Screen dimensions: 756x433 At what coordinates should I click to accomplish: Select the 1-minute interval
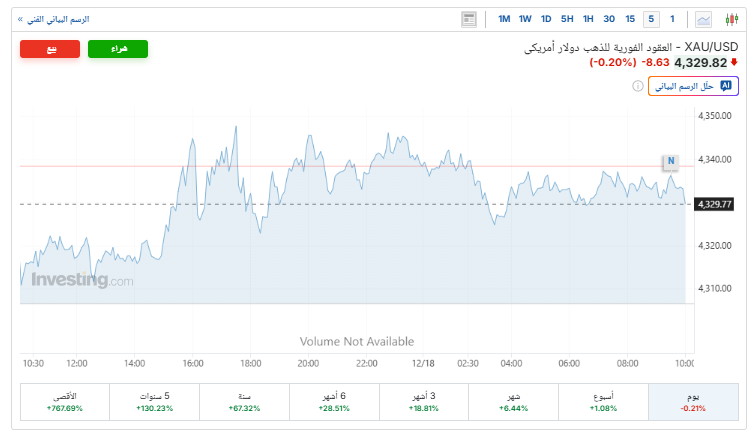click(673, 19)
